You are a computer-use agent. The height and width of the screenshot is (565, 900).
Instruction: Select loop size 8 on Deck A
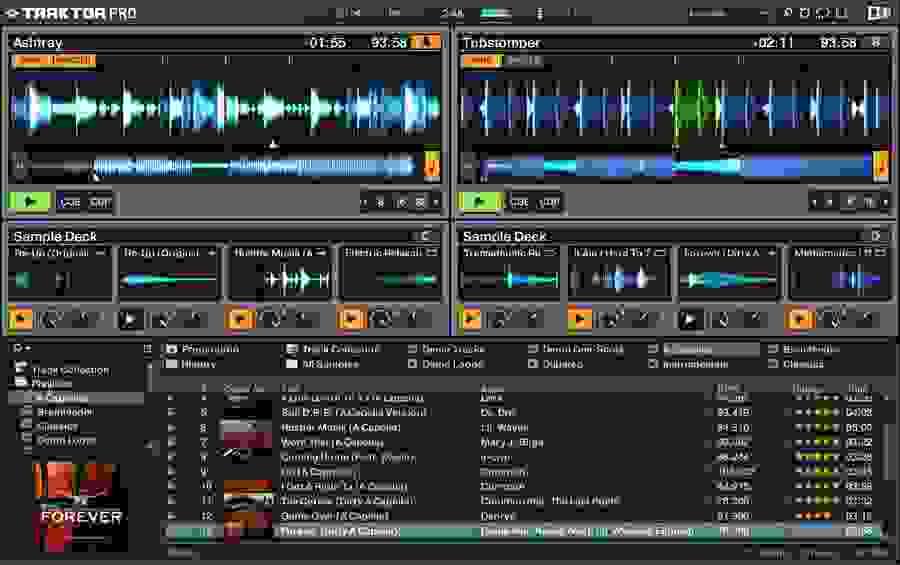coord(379,202)
